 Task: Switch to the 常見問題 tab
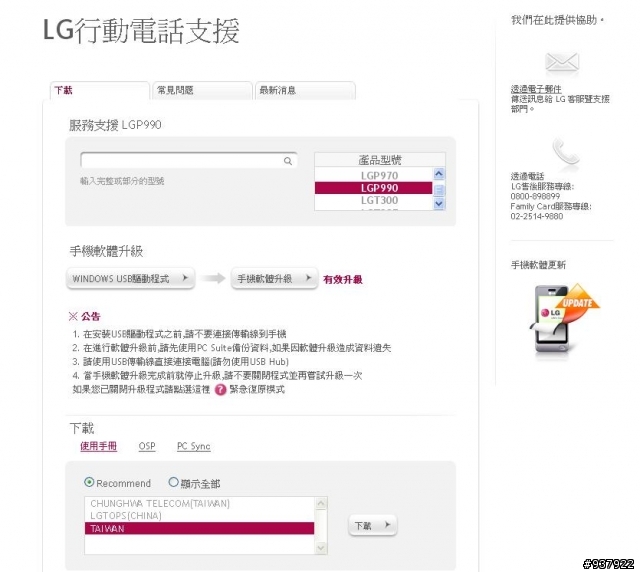202,91
